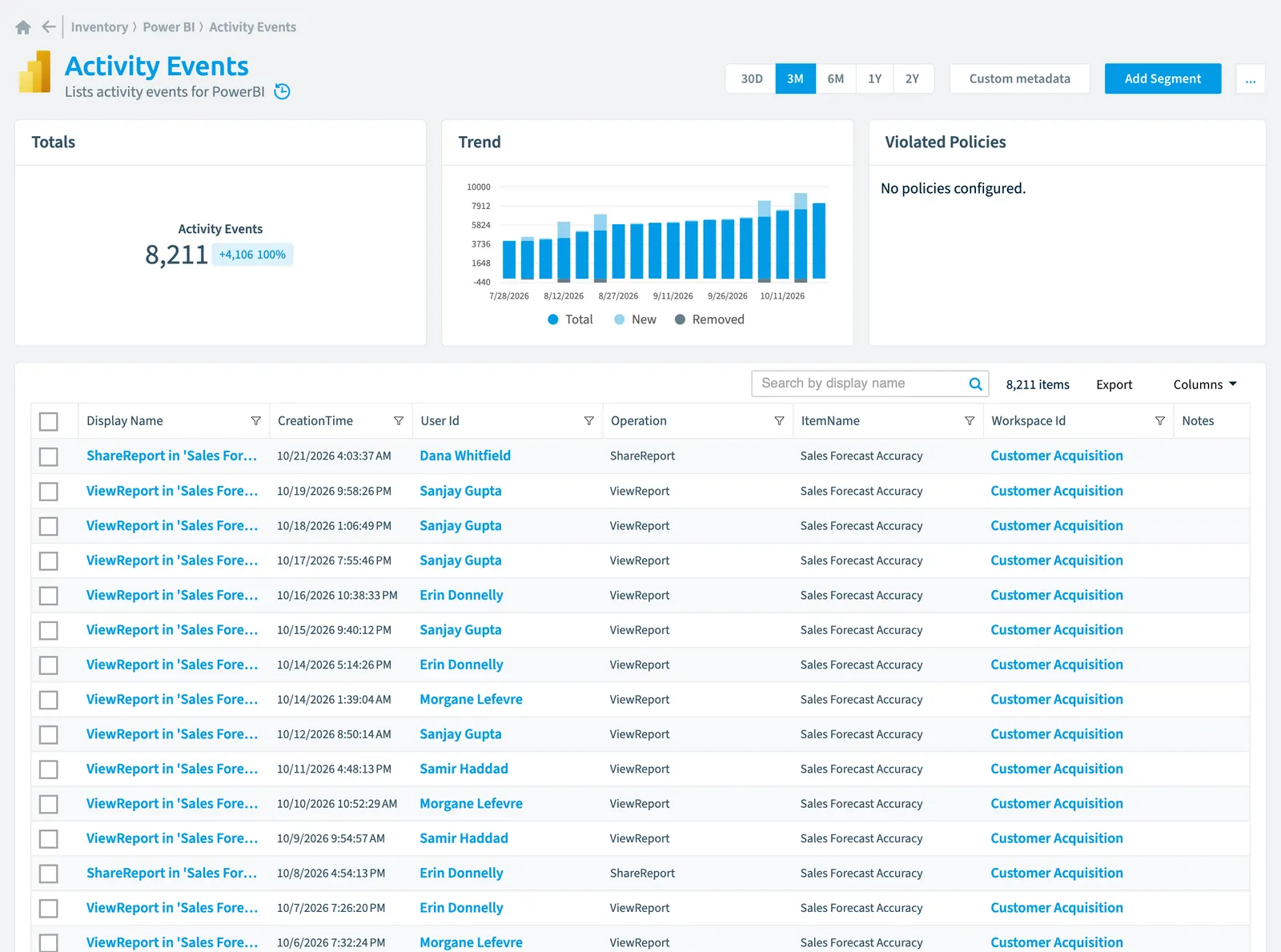Check the row dated 10/21/2026 4:03:37 AM
This screenshot has height=952, width=1281.
[x=49, y=456]
